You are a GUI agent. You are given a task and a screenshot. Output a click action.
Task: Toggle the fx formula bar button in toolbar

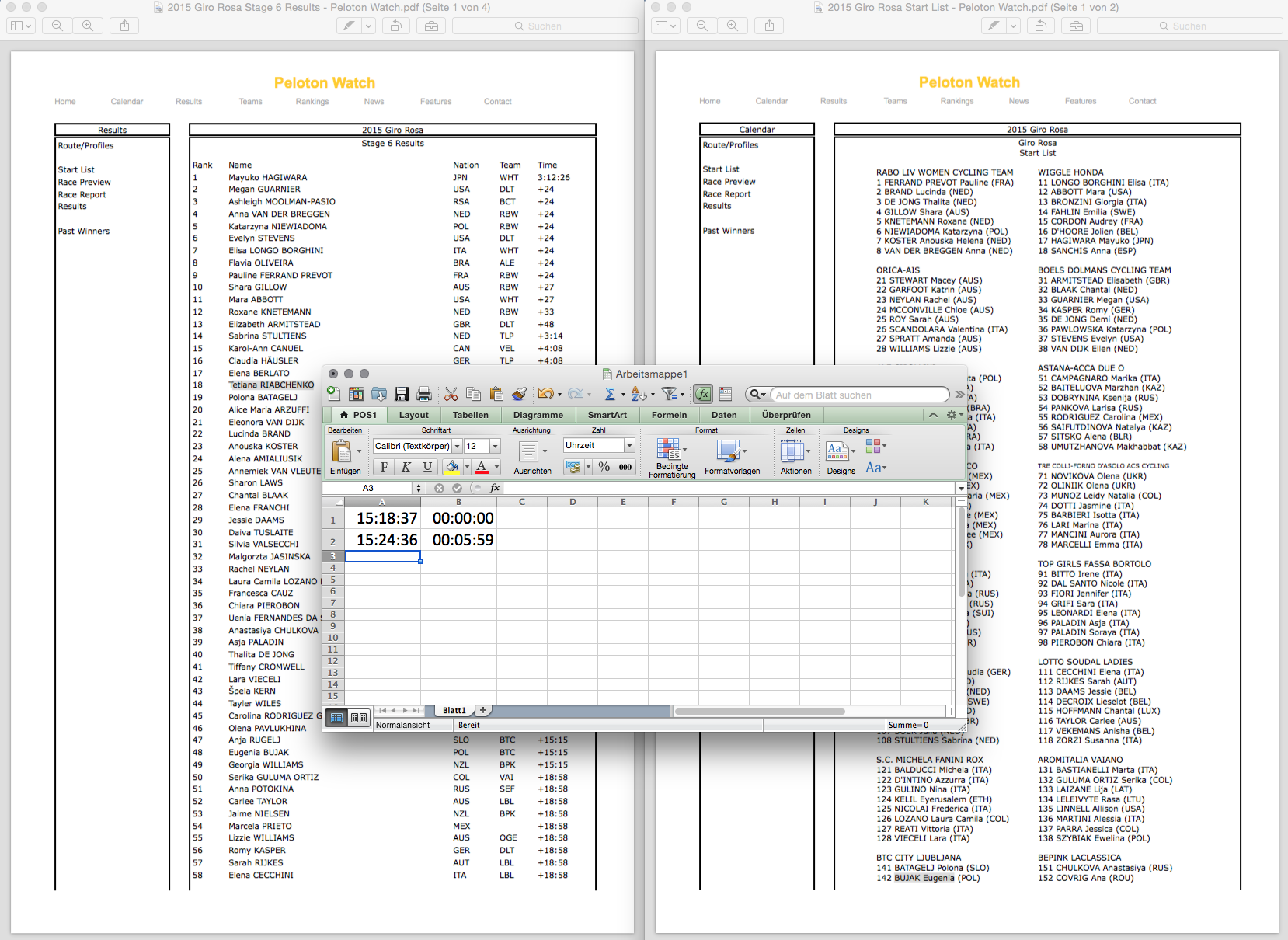703,394
